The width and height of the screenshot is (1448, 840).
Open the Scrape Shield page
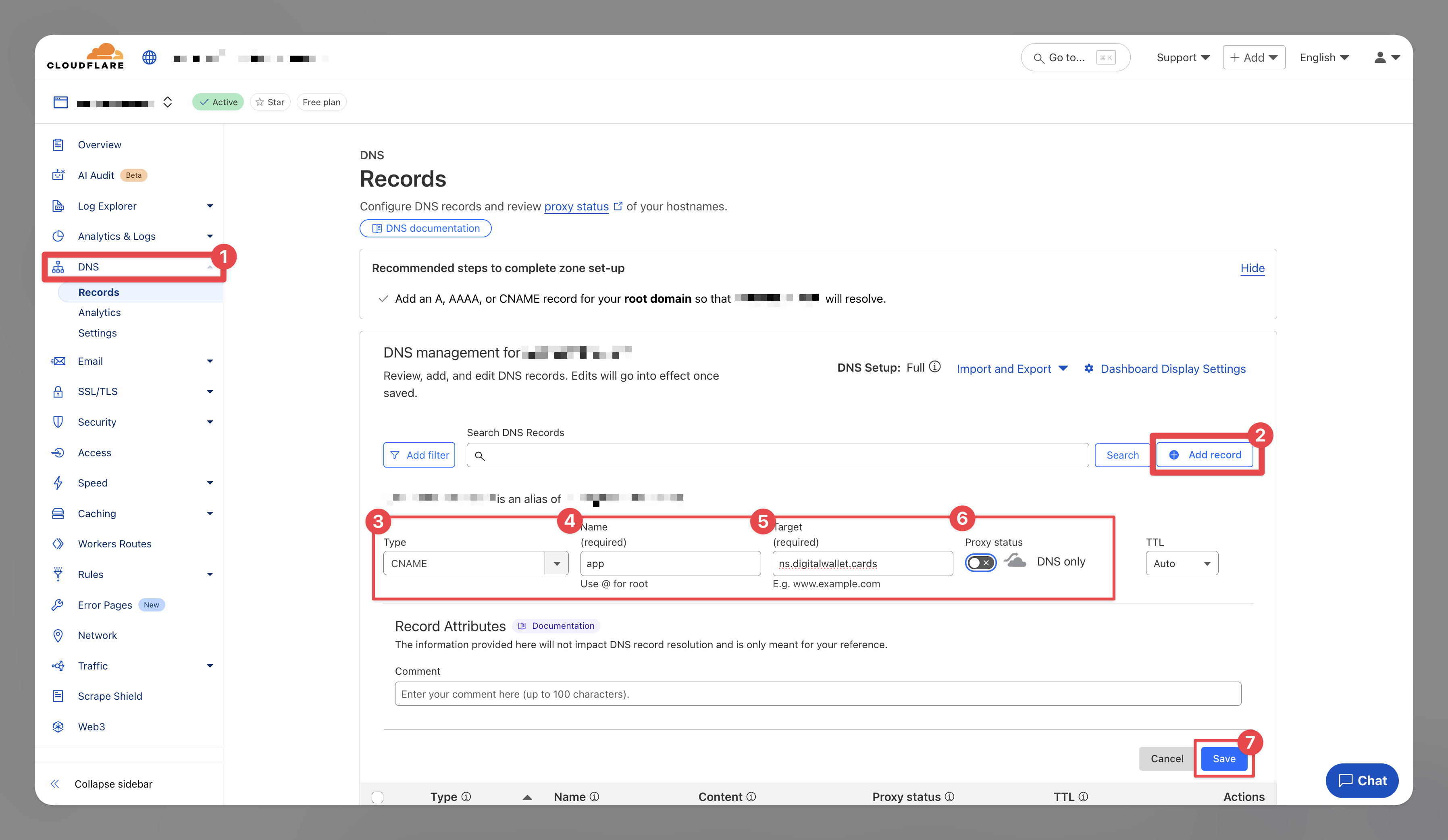(110, 697)
